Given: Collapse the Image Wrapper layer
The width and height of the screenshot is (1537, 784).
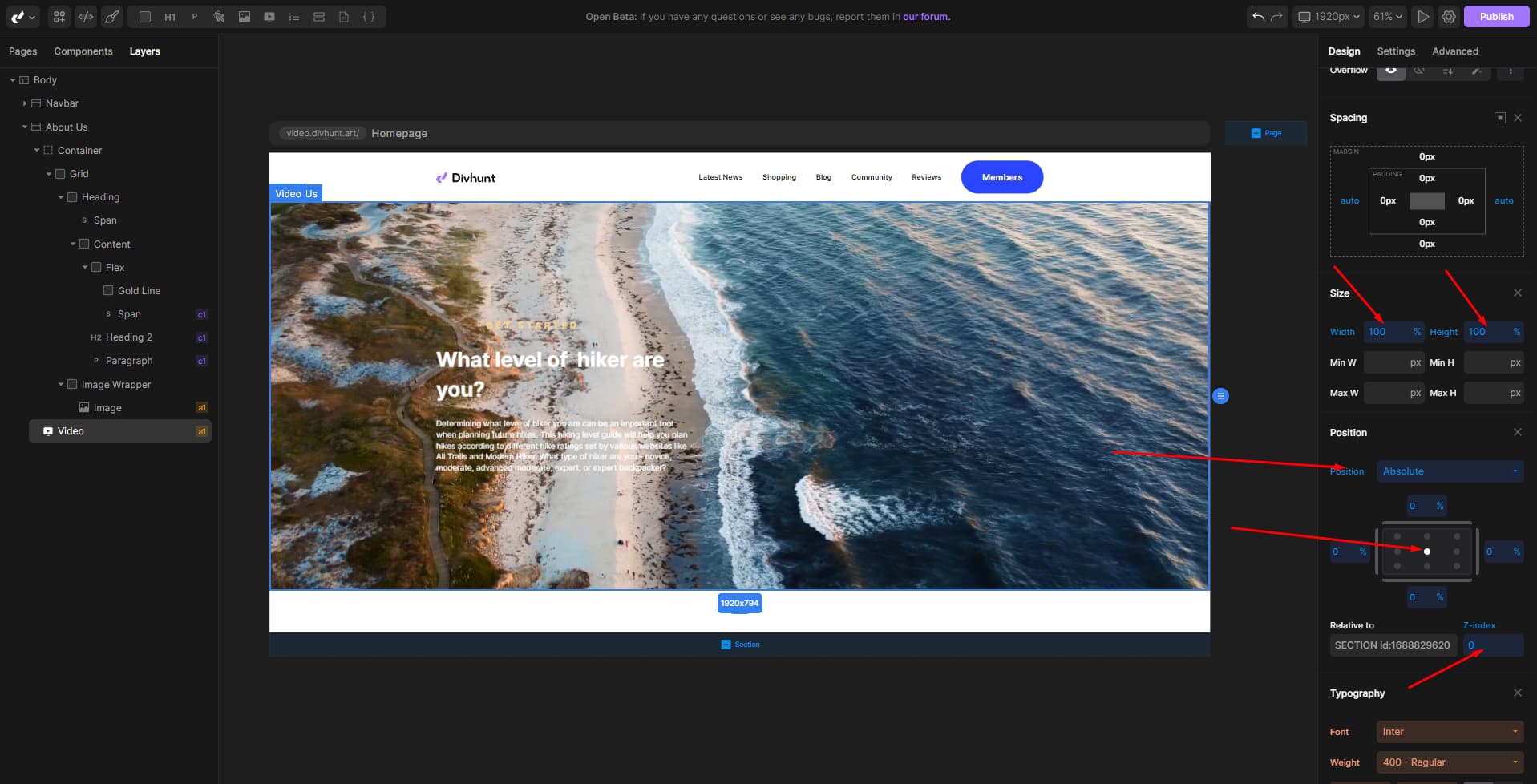Looking at the screenshot, I should (61, 384).
